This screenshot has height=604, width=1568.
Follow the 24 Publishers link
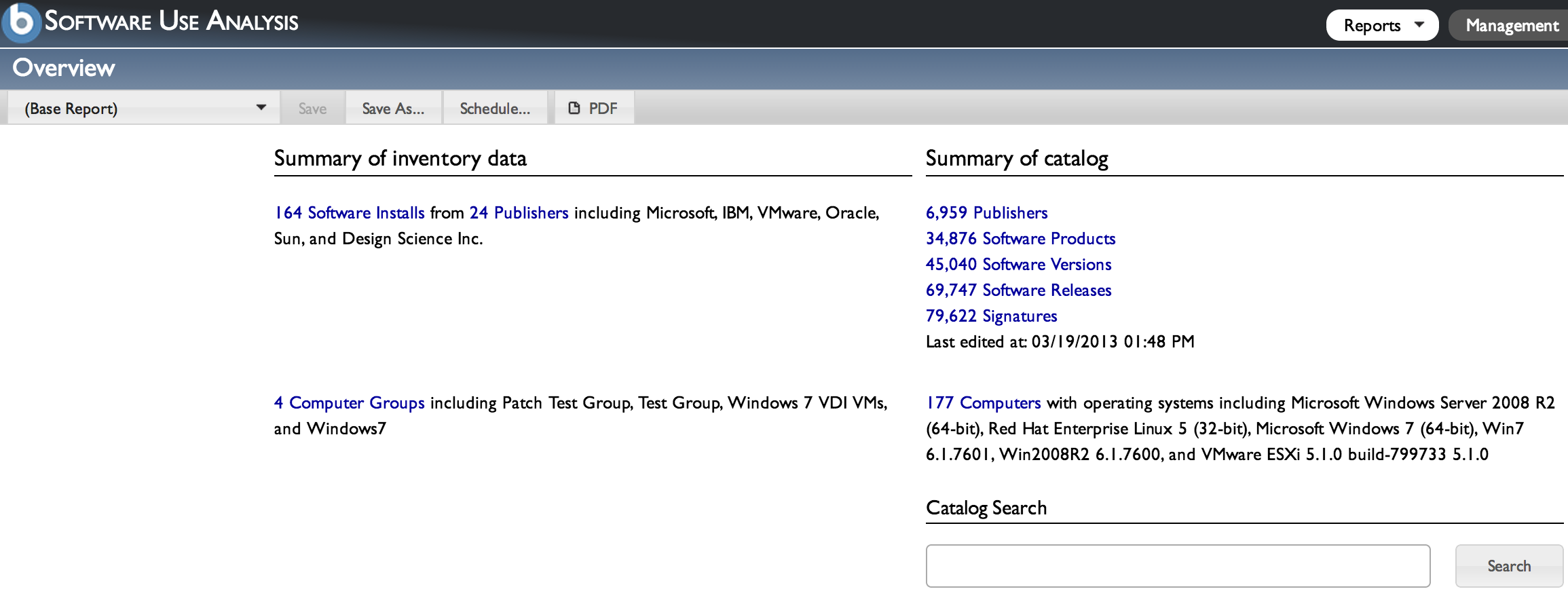click(x=519, y=213)
